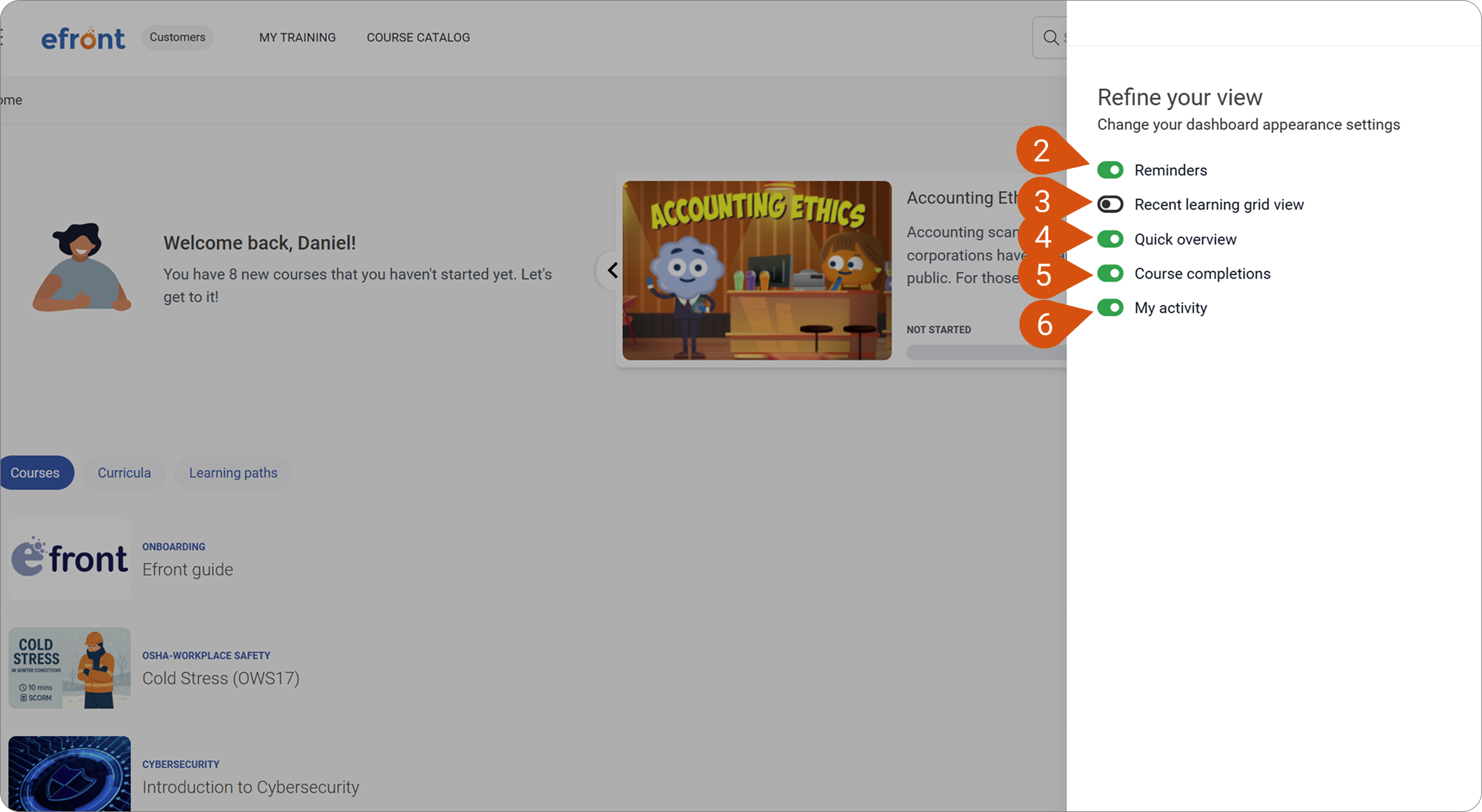Click the Course completions label

coord(1202,273)
